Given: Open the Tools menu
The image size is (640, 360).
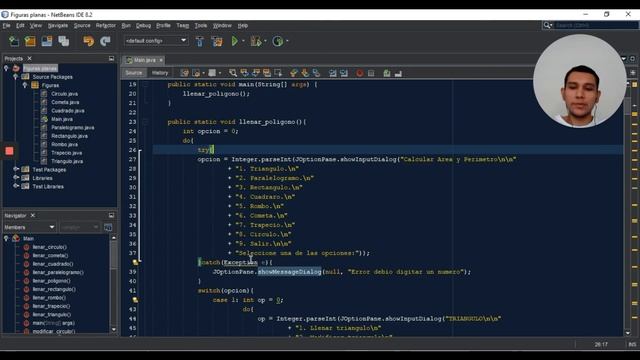Looking at the screenshot, I should click(201, 25).
